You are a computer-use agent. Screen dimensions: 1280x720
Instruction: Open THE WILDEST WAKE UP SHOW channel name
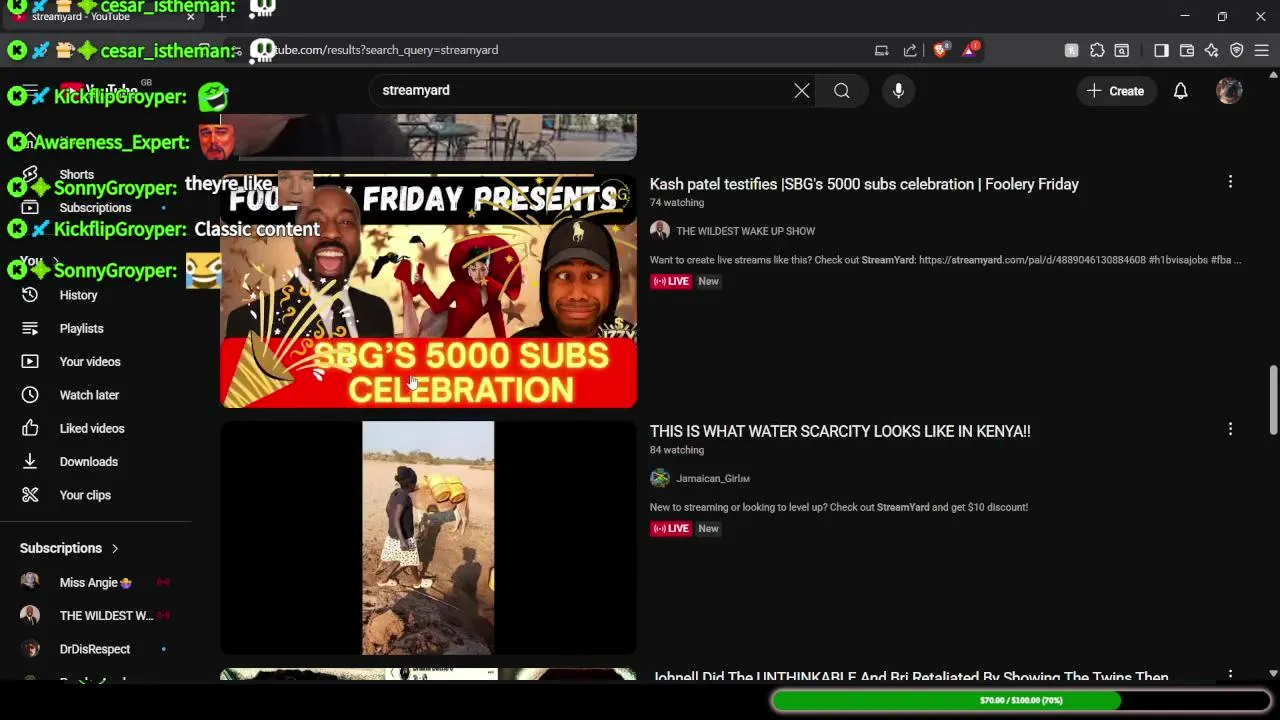pyautogui.click(x=745, y=231)
